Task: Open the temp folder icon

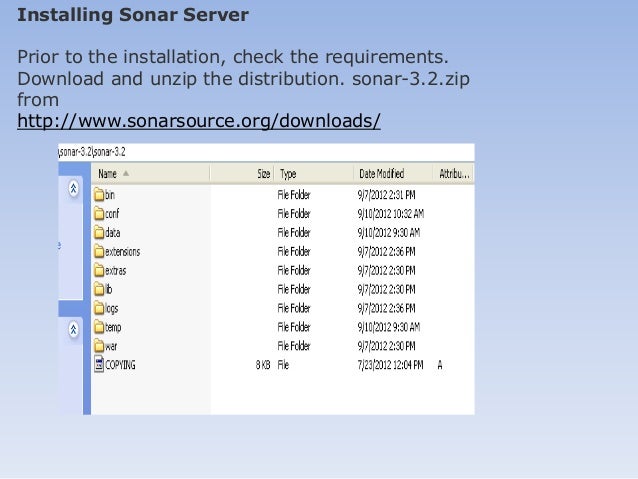Action: coord(99,327)
